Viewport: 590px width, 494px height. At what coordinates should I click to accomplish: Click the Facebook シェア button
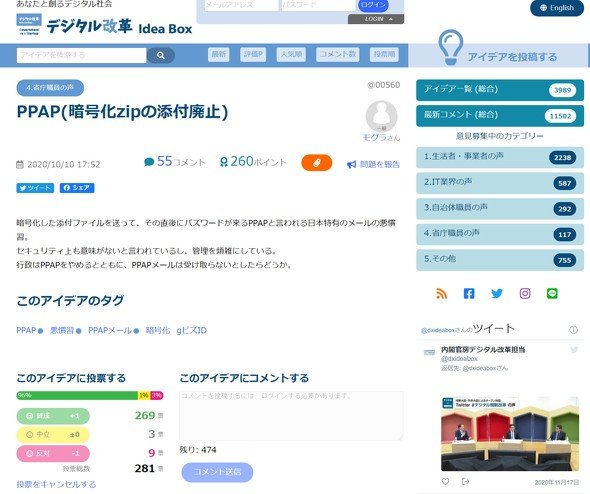[77, 188]
